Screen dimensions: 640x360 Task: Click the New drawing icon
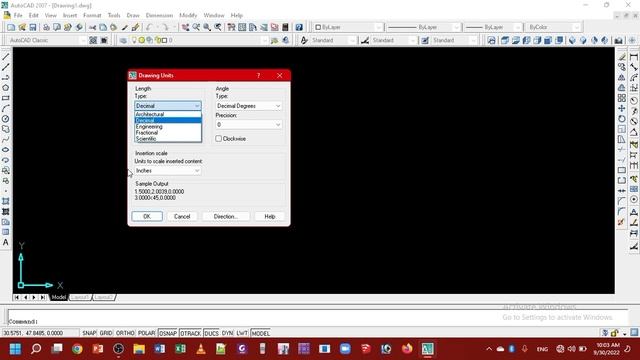[x=11, y=27]
